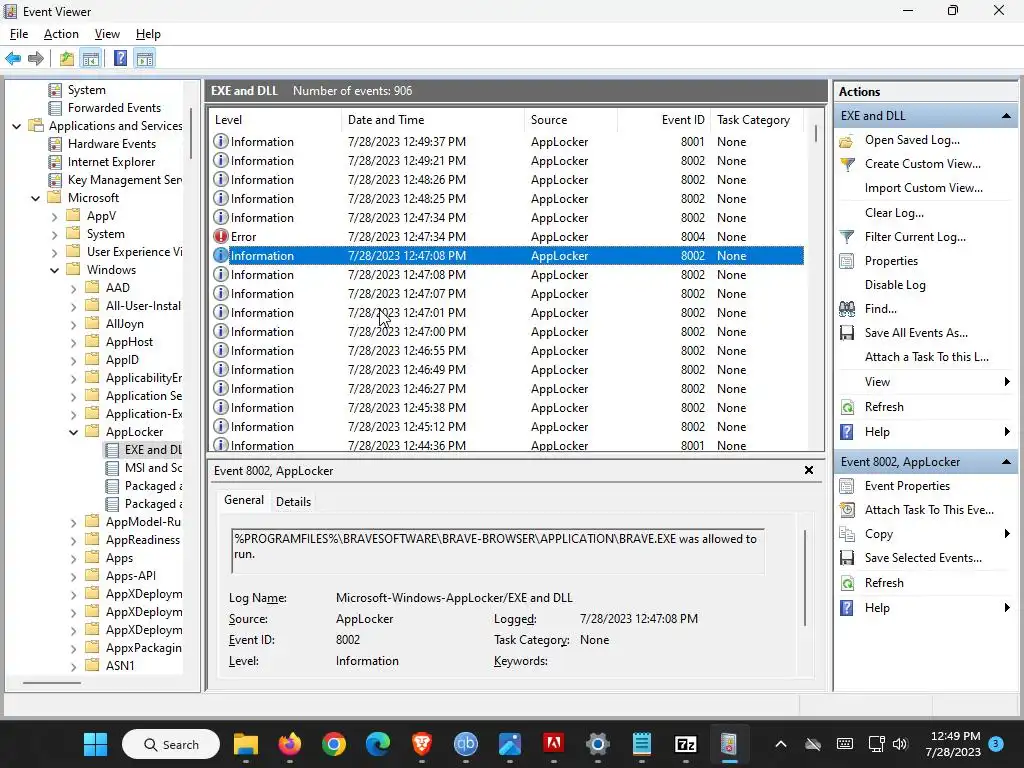Click Attach a Task To this Log

click(926, 357)
